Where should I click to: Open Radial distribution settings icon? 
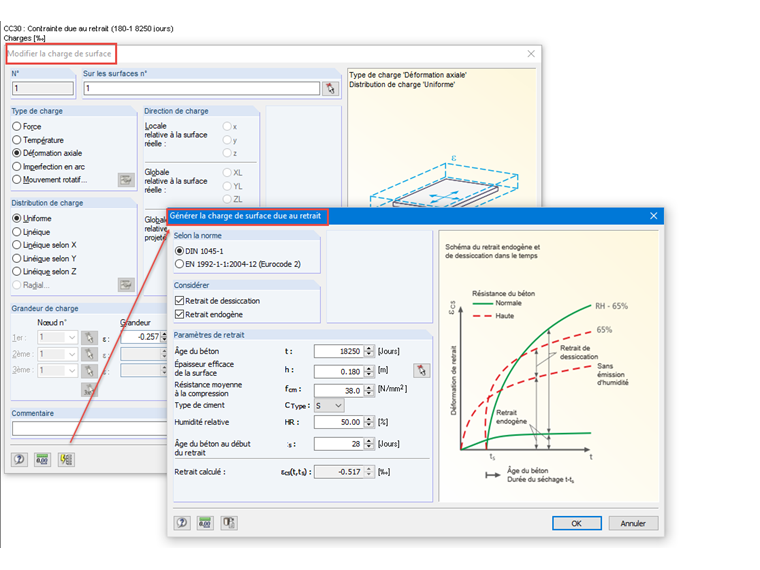coord(126,285)
